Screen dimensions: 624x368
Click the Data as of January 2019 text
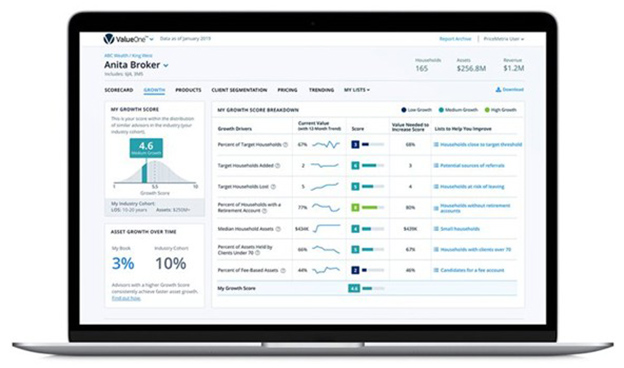pos(185,39)
